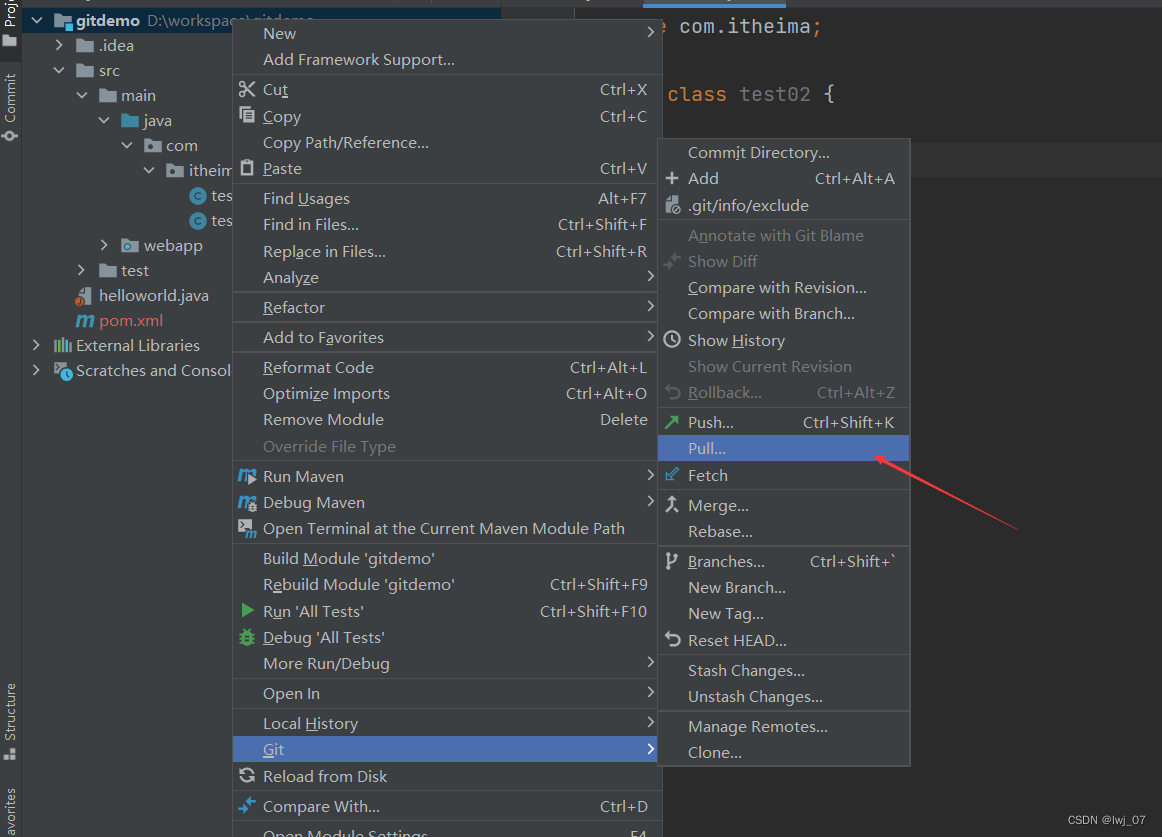The height and width of the screenshot is (837, 1162).
Task: Open the Commit tool window sidebar tab
Action: click(x=10, y=106)
